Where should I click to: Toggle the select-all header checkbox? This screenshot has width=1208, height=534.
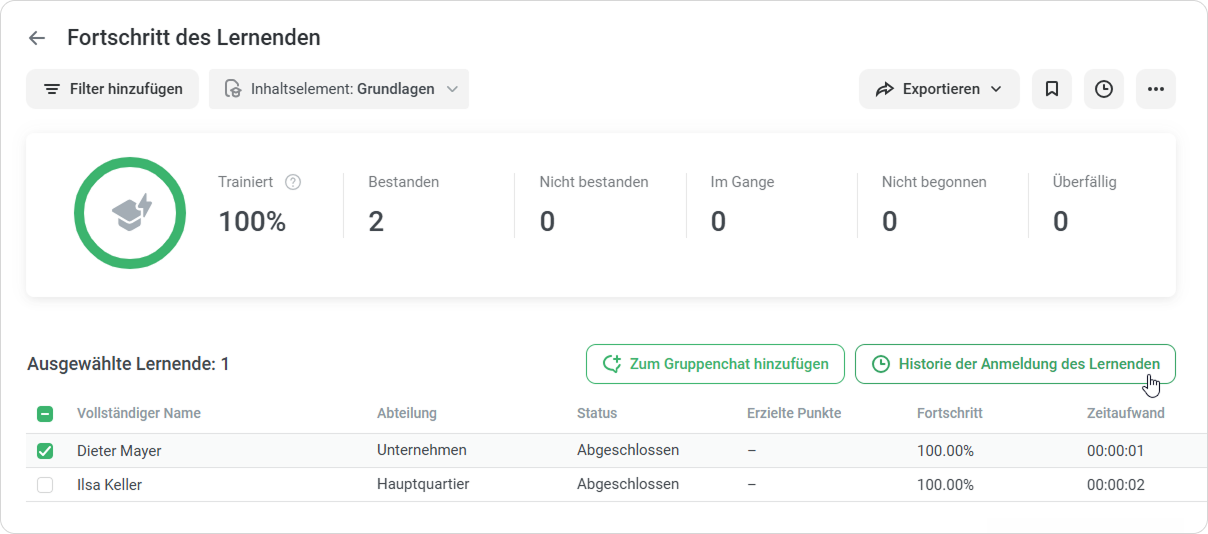[45, 413]
